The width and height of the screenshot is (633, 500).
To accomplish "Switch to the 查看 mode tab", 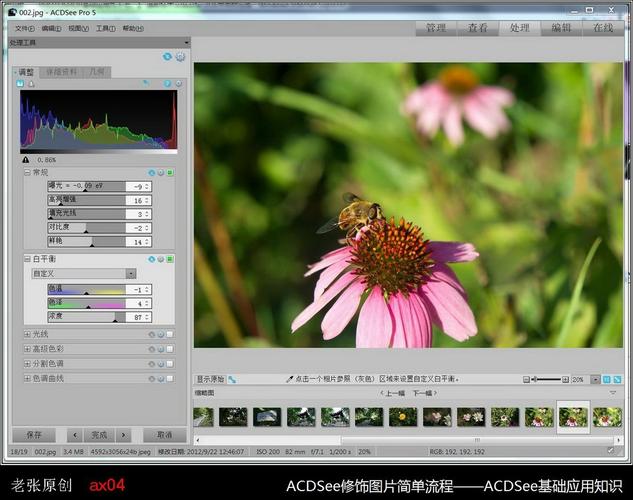I will point(478,28).
